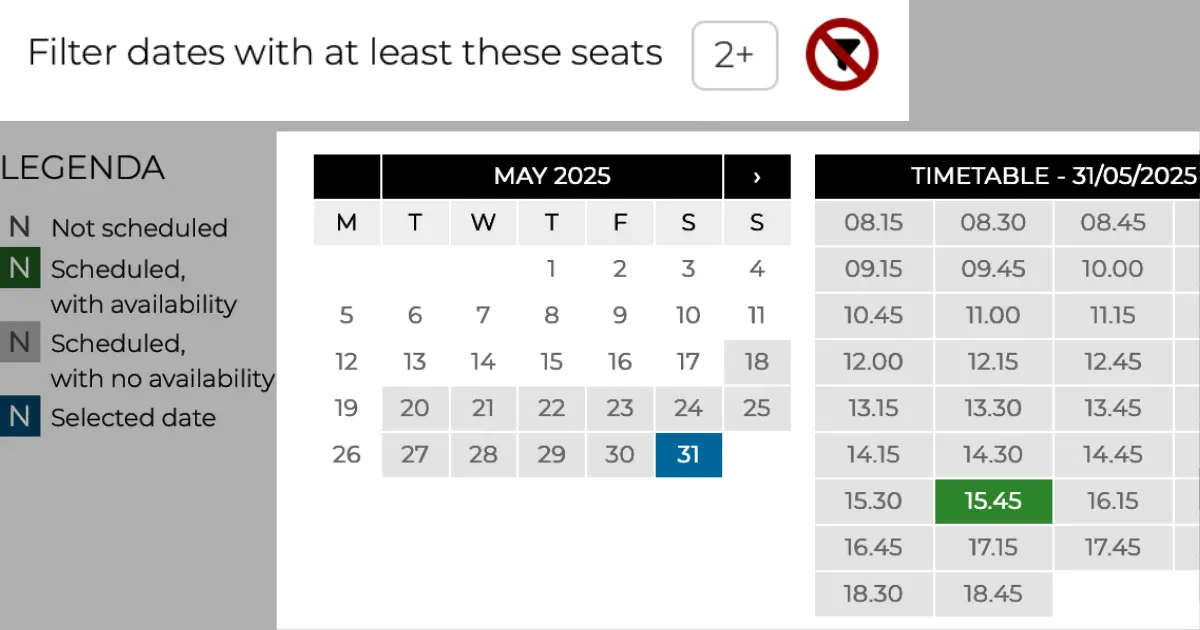Click the 16.15 time slot
This screenshot has height=630, width=1200.
click(x=1113, y=501)
